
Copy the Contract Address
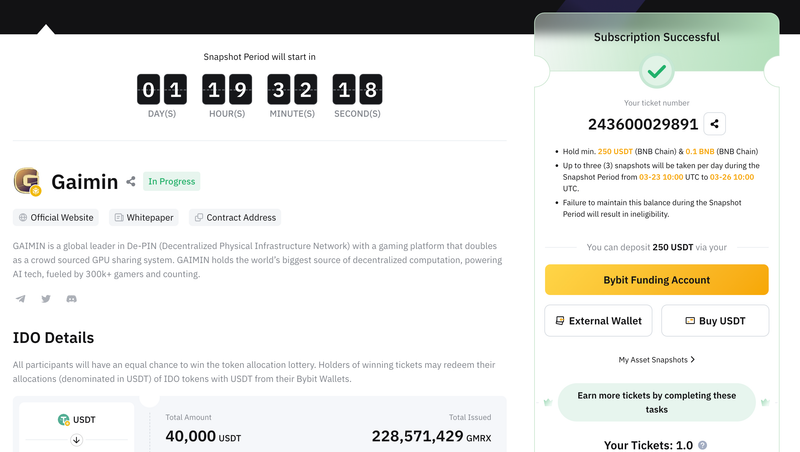click(x=235, y=217)
